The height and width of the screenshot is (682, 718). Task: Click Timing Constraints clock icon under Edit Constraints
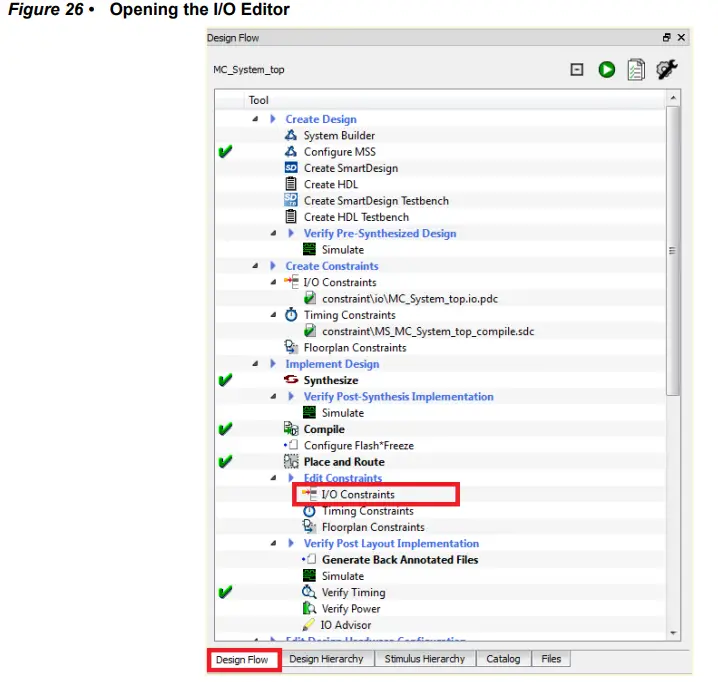coord(309,510)
